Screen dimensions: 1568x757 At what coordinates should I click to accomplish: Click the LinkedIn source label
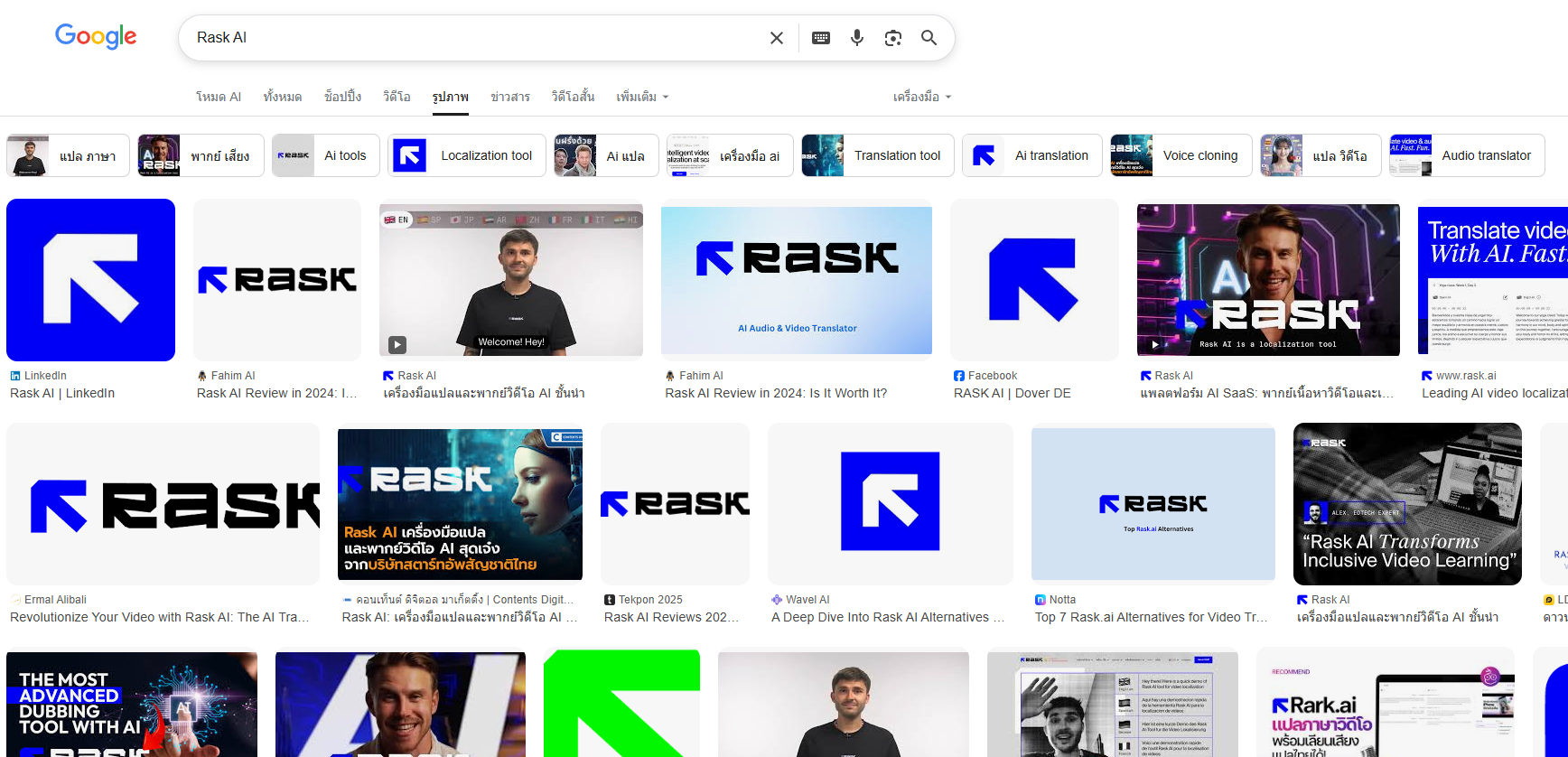45,376
